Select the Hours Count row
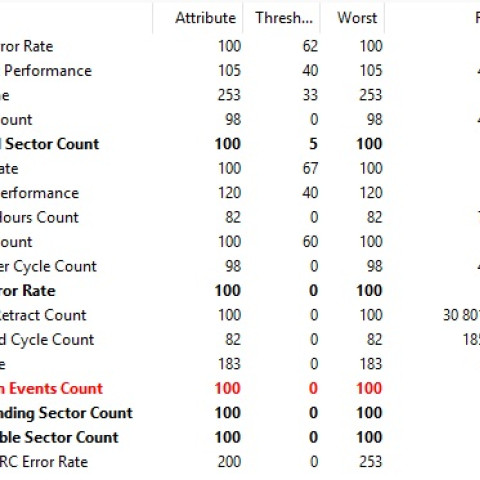The height and width of the screenshot is (480, 480). click(x=240, y=217)
